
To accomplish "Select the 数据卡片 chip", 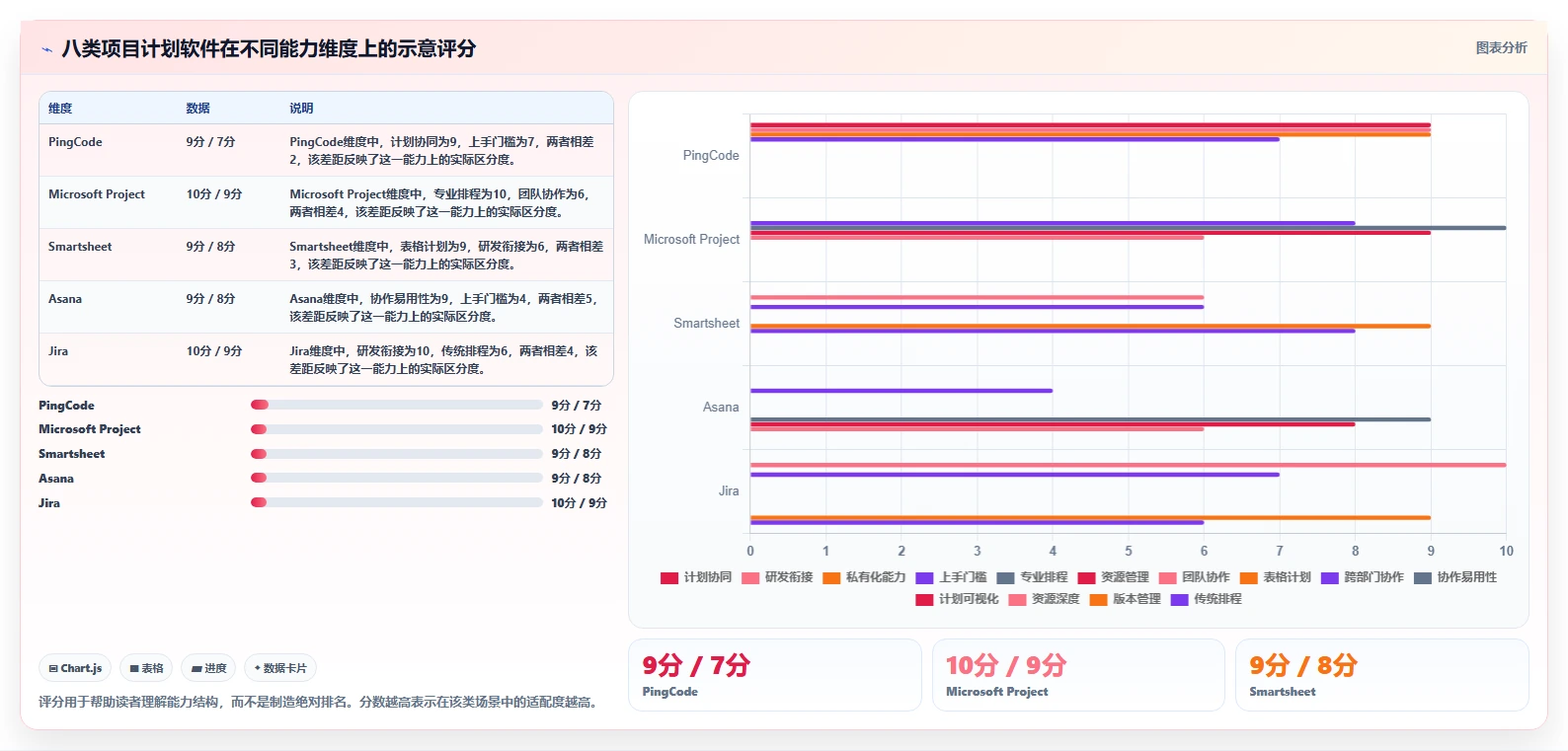I will (x=280, y=668).
